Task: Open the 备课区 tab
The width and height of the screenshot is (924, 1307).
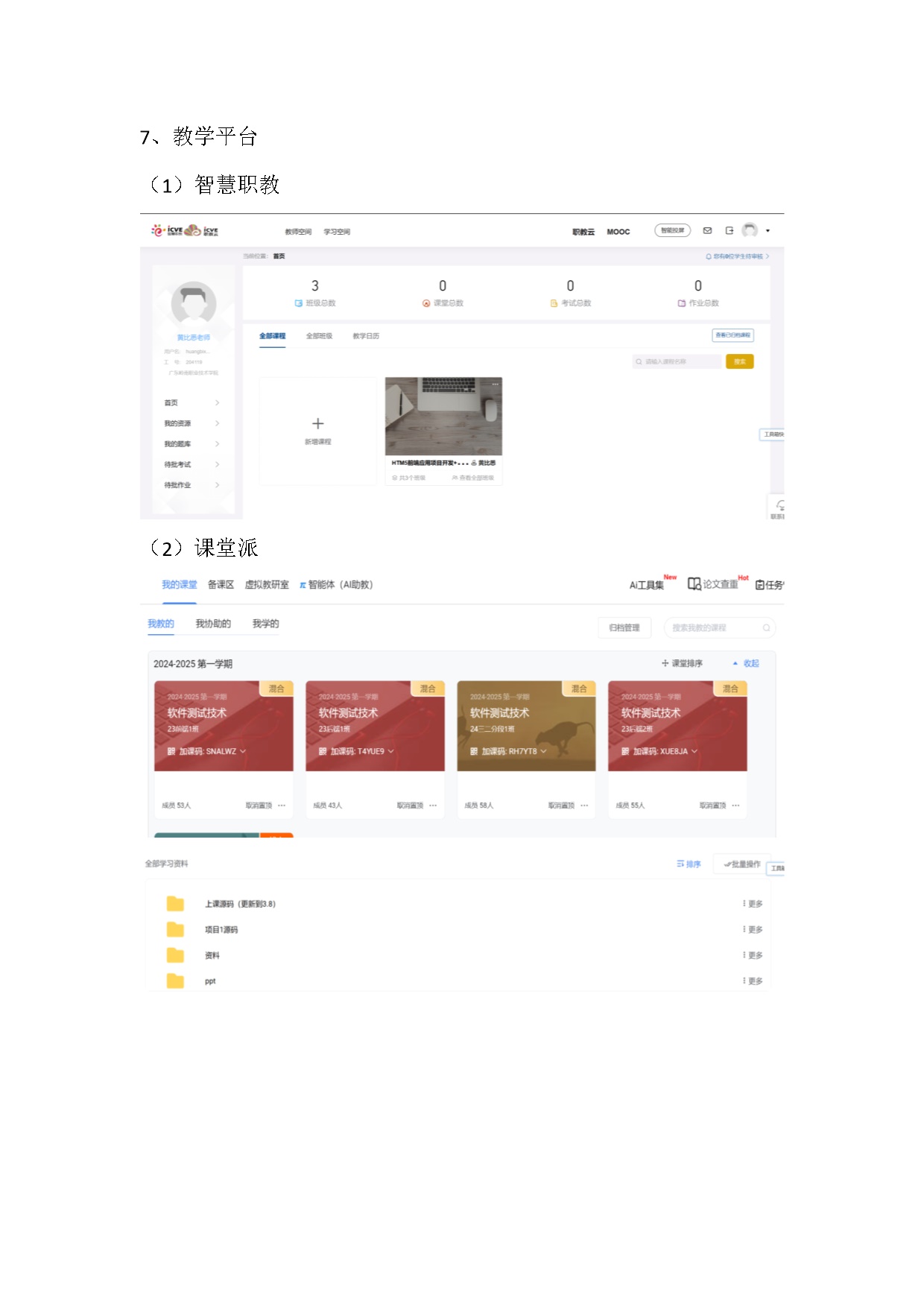Action: click(x=221, y=585)
